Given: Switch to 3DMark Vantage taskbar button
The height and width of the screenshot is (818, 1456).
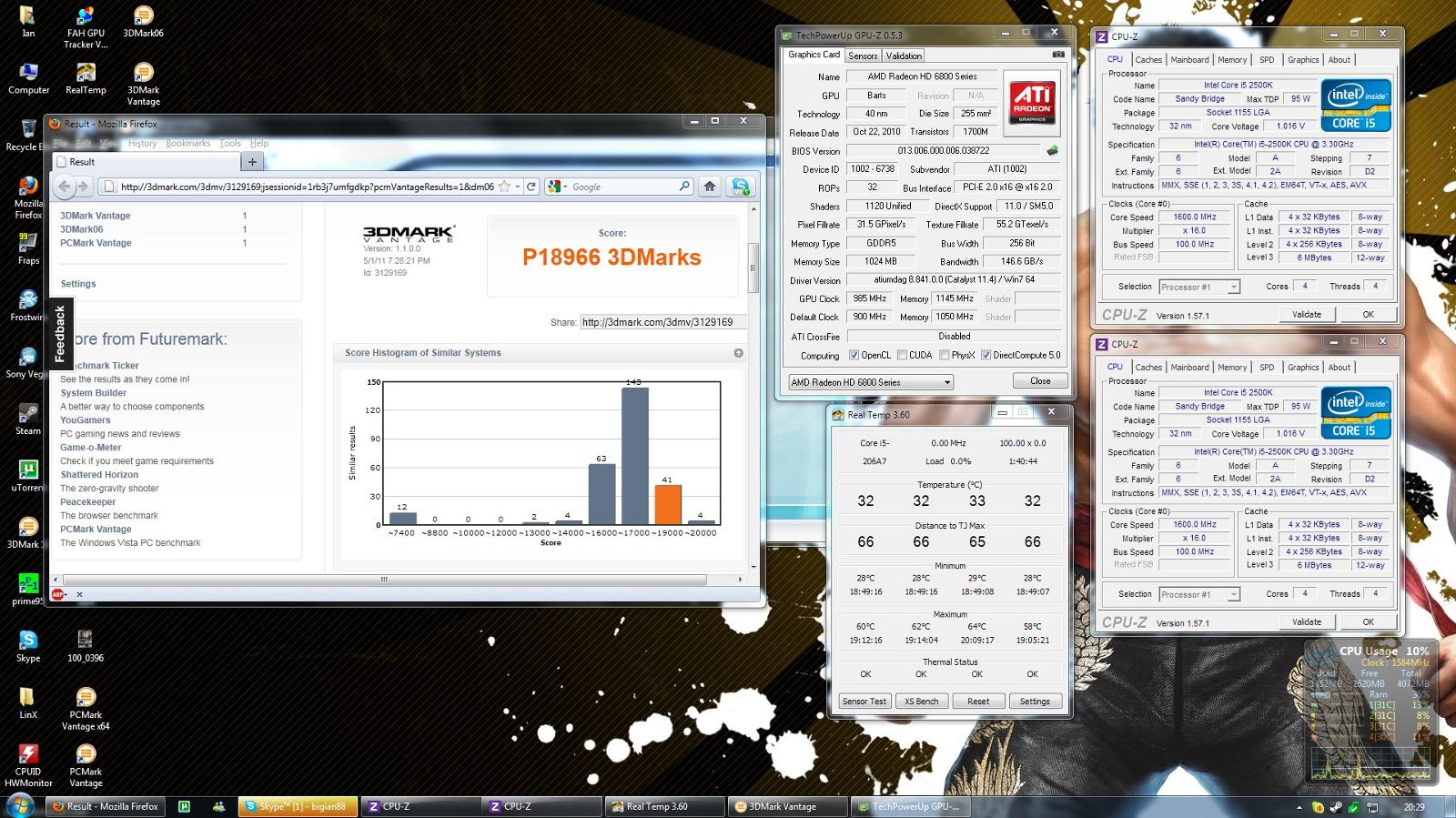Looking at the screenshot, I should (788, 806).
